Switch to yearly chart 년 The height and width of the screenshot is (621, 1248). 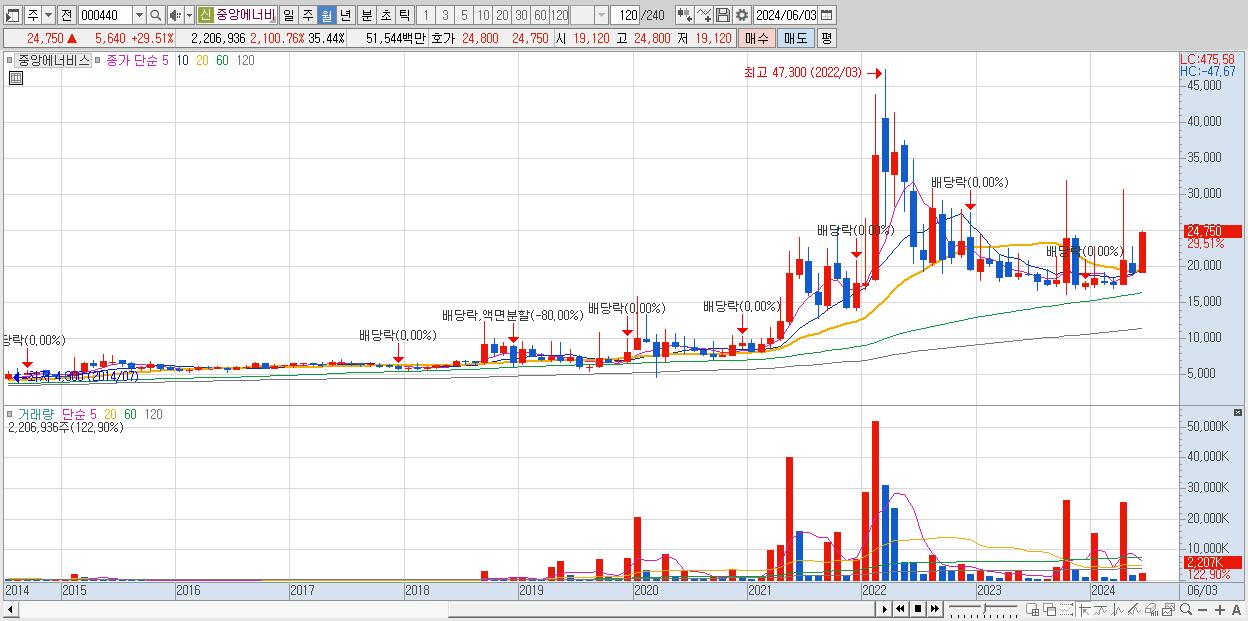pos(345,15)
